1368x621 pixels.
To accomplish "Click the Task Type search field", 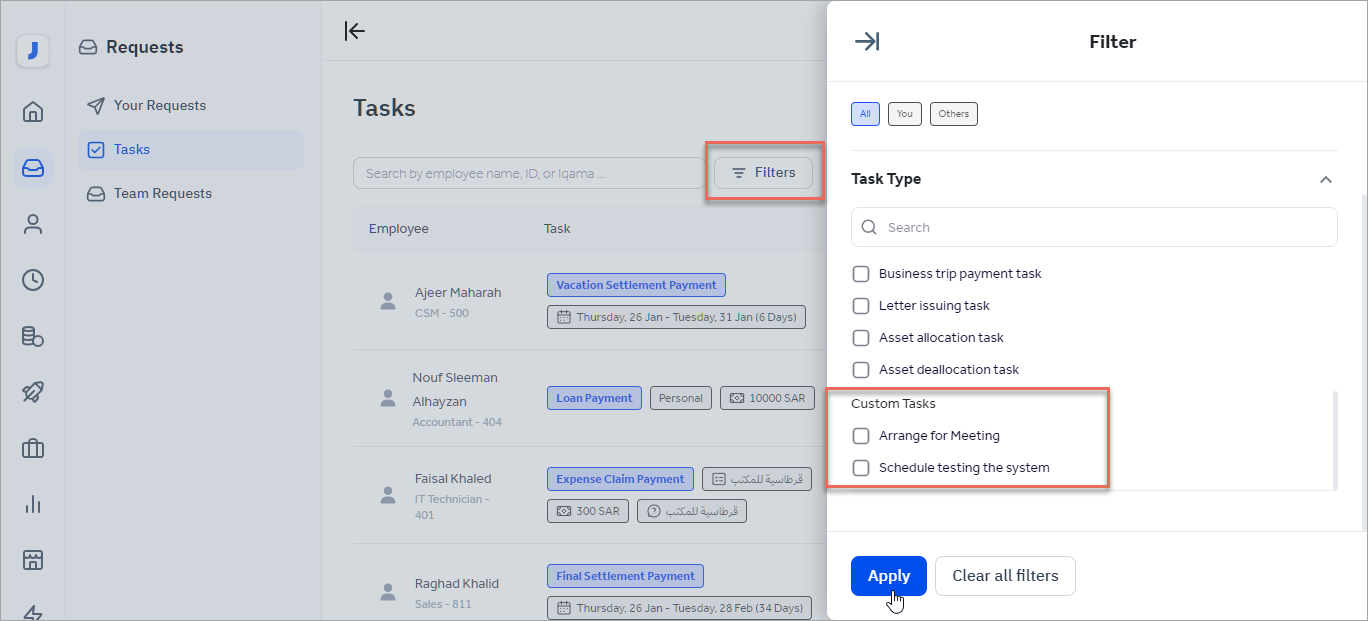I will pyautogui.click(x=1094, y=227).
